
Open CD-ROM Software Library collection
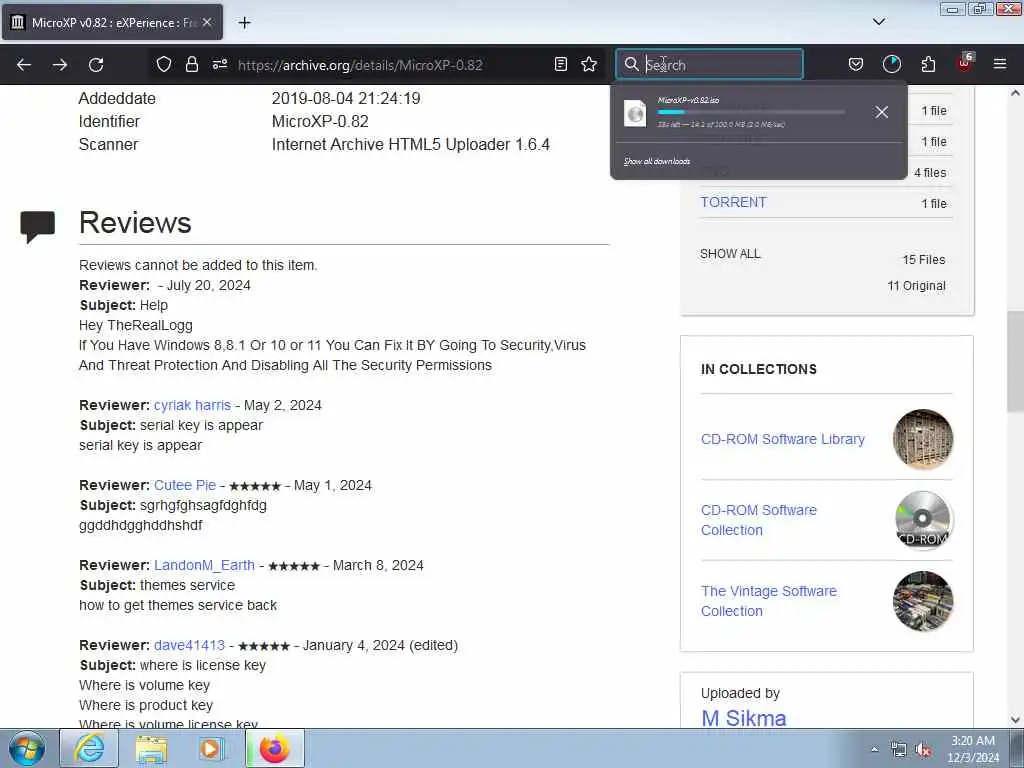point(782,440)
